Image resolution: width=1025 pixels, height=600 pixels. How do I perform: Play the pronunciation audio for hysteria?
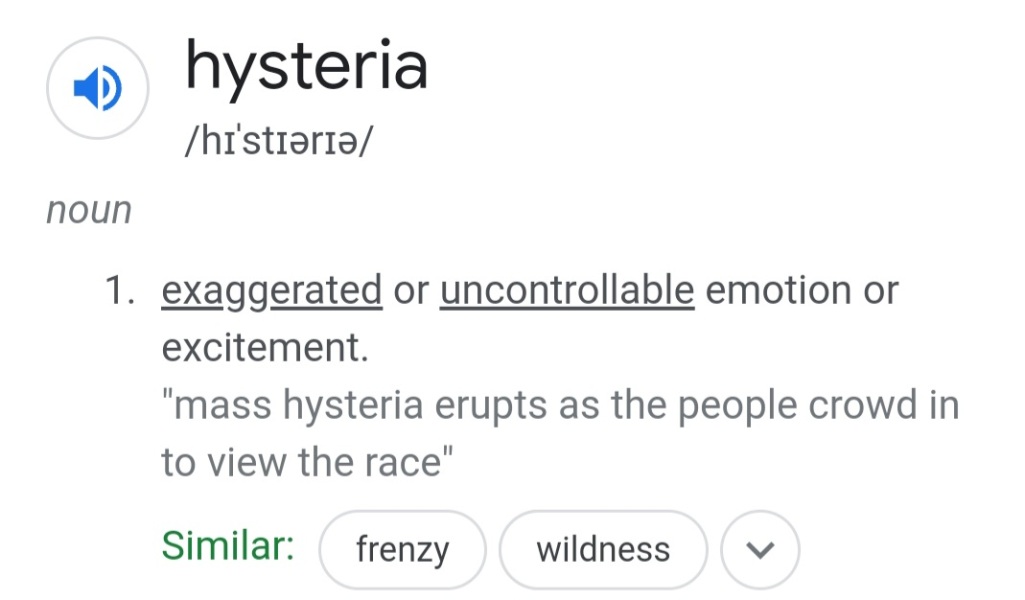coord(97,89)
